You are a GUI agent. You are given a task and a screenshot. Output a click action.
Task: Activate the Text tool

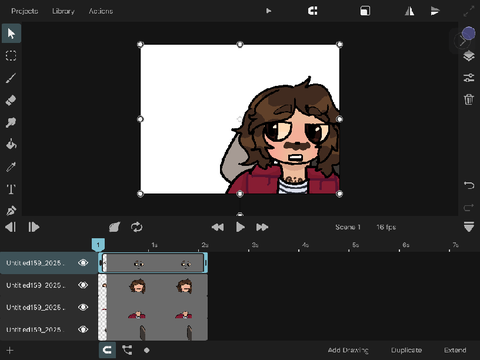tap(11, 189)
